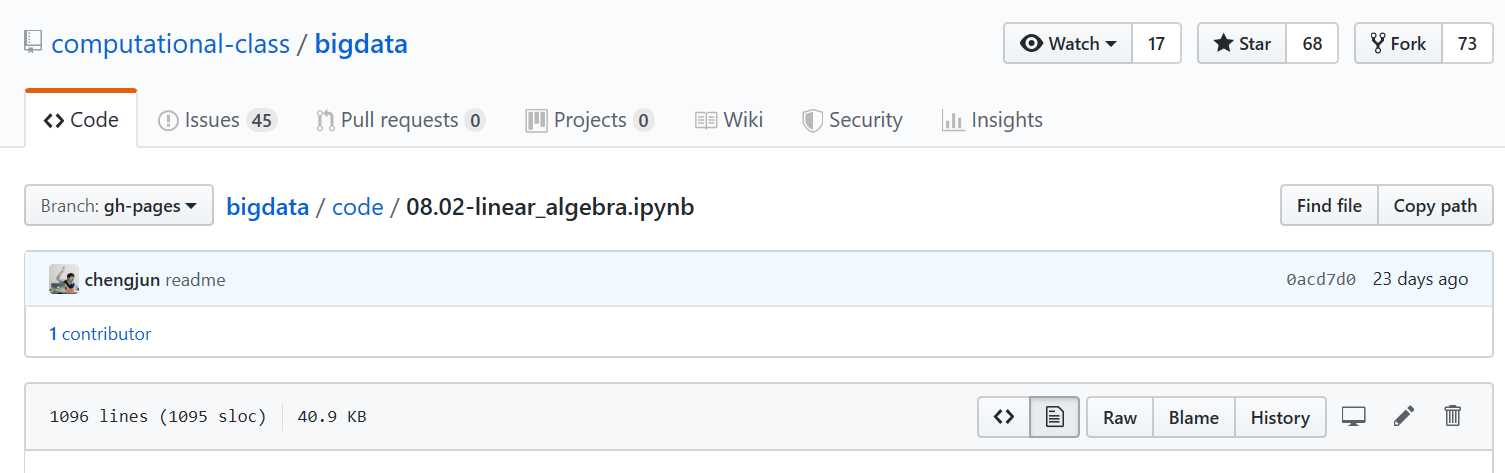
Task: Show rendered blob document icon
Action: [1055, 417]
